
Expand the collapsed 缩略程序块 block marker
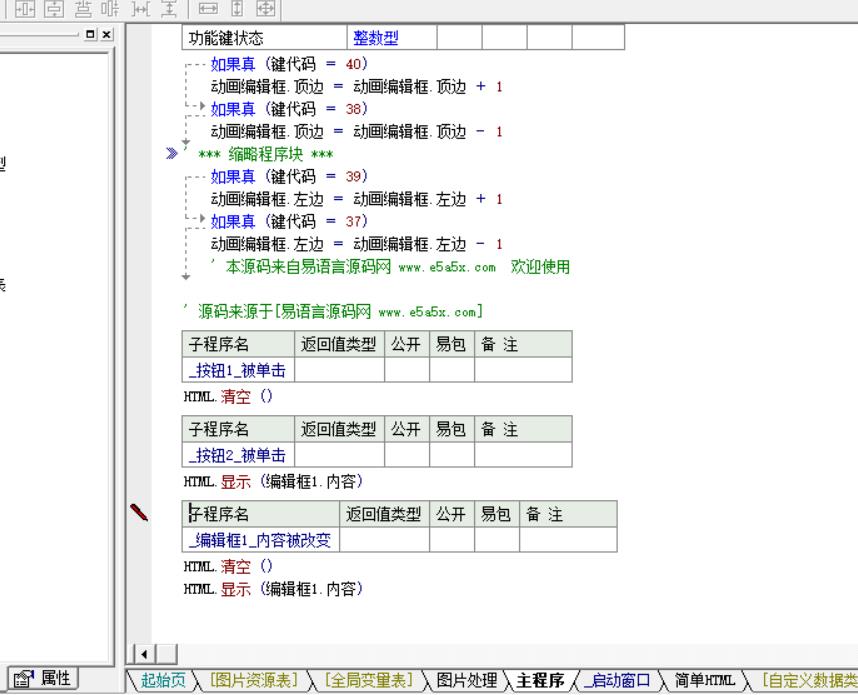(171, 154)
